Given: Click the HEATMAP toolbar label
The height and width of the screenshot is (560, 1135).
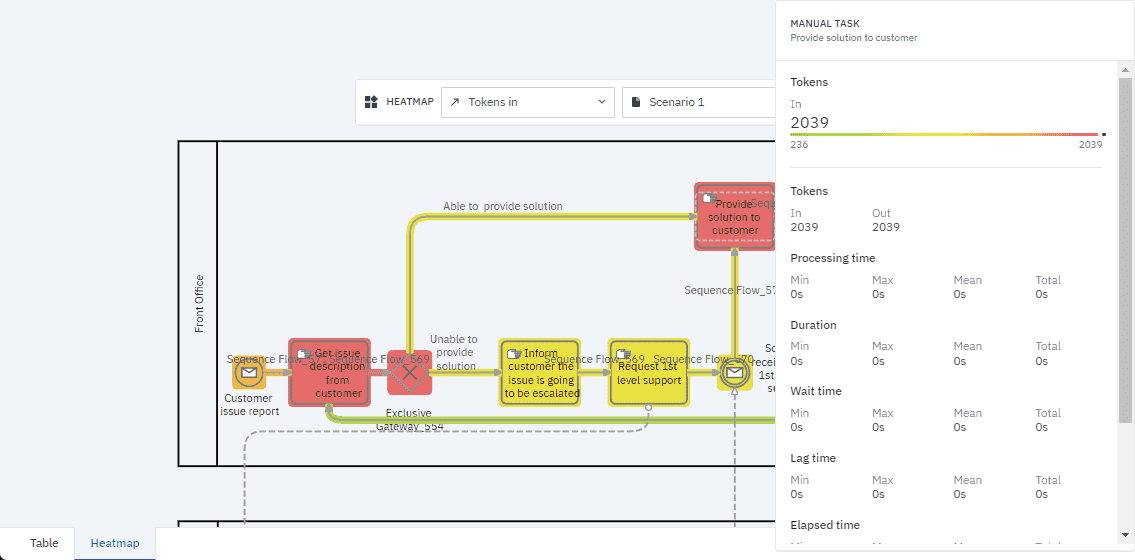Looking at the screenshot, I should pyautogui.click(x=410, y=102).
